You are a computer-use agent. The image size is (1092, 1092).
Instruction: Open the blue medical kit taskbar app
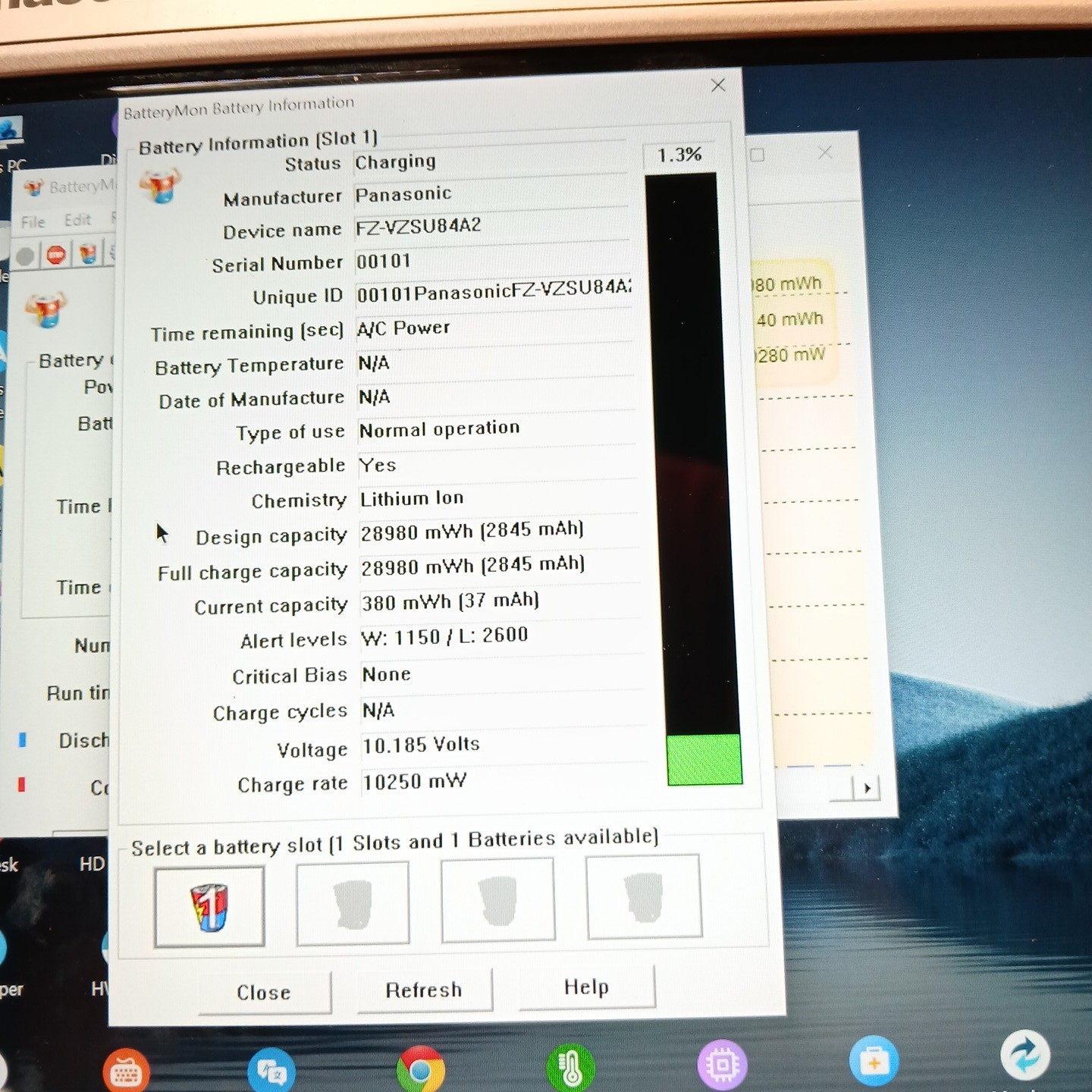(x=874, y=1060)
